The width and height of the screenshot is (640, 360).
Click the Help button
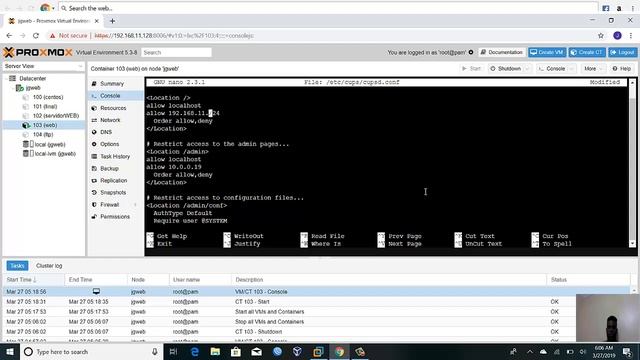622,69
